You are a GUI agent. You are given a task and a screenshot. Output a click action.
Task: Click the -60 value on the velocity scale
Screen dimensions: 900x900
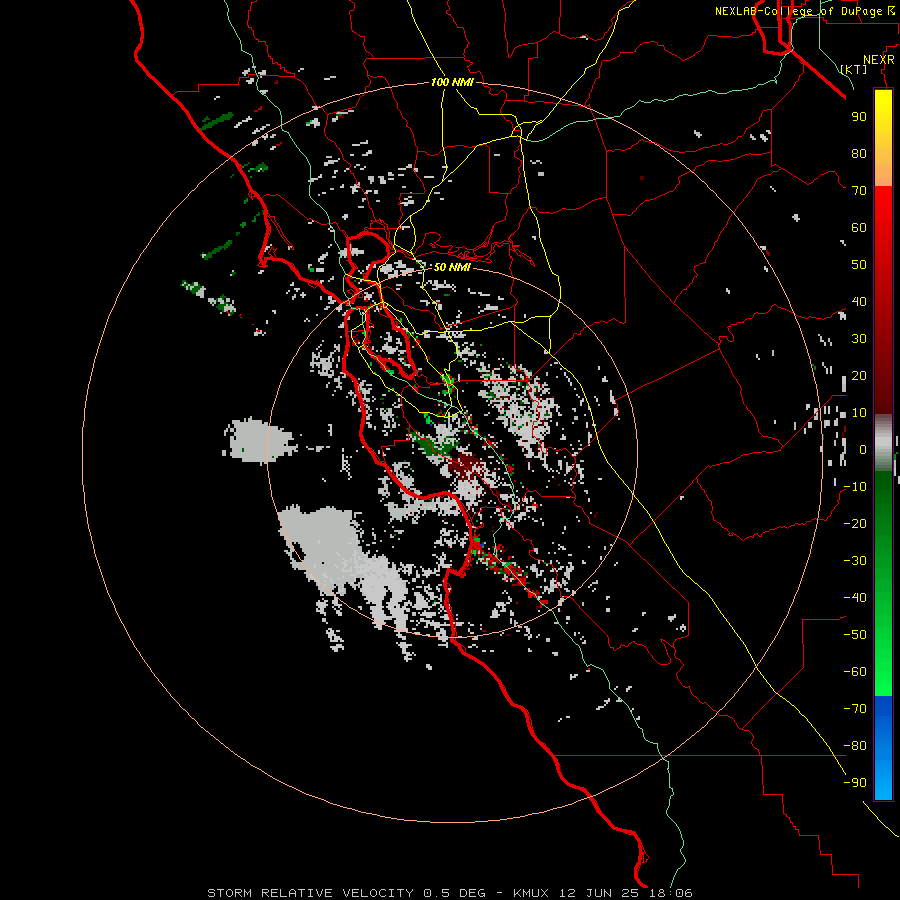(x=855, y=672)
